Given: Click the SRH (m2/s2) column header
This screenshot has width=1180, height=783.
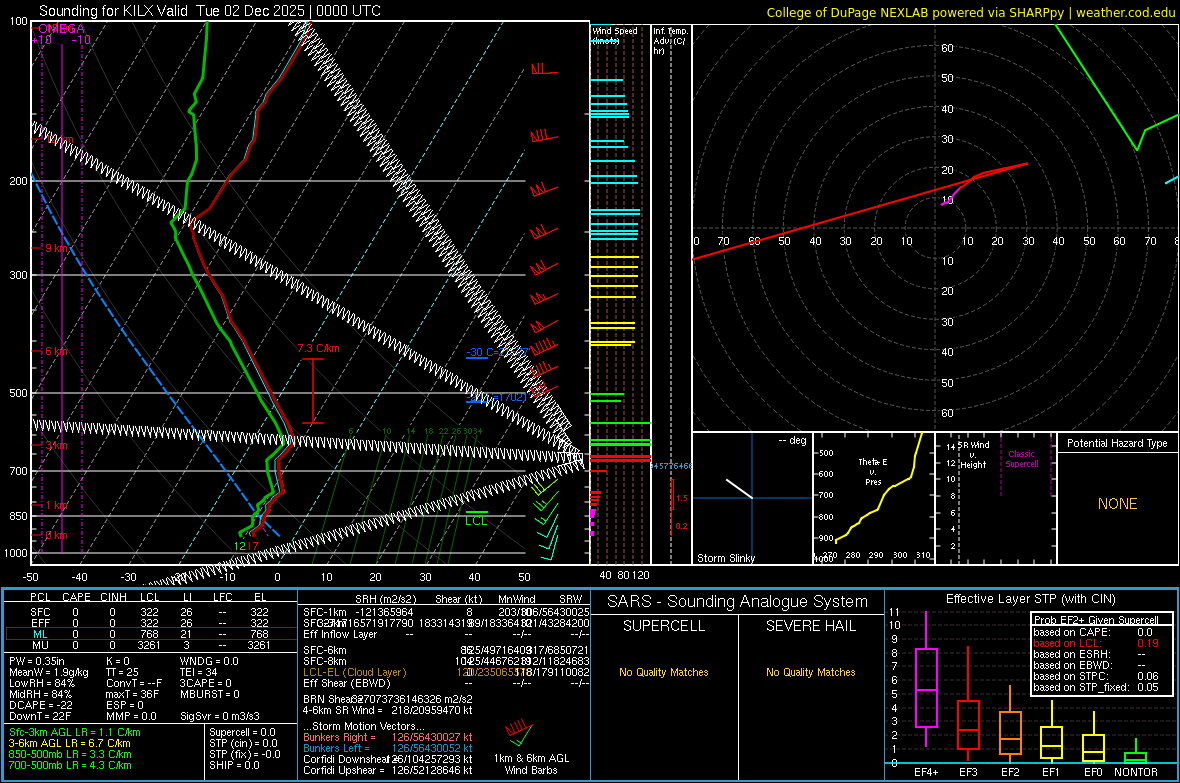Looking at the screenshot, I should [386, 599].
